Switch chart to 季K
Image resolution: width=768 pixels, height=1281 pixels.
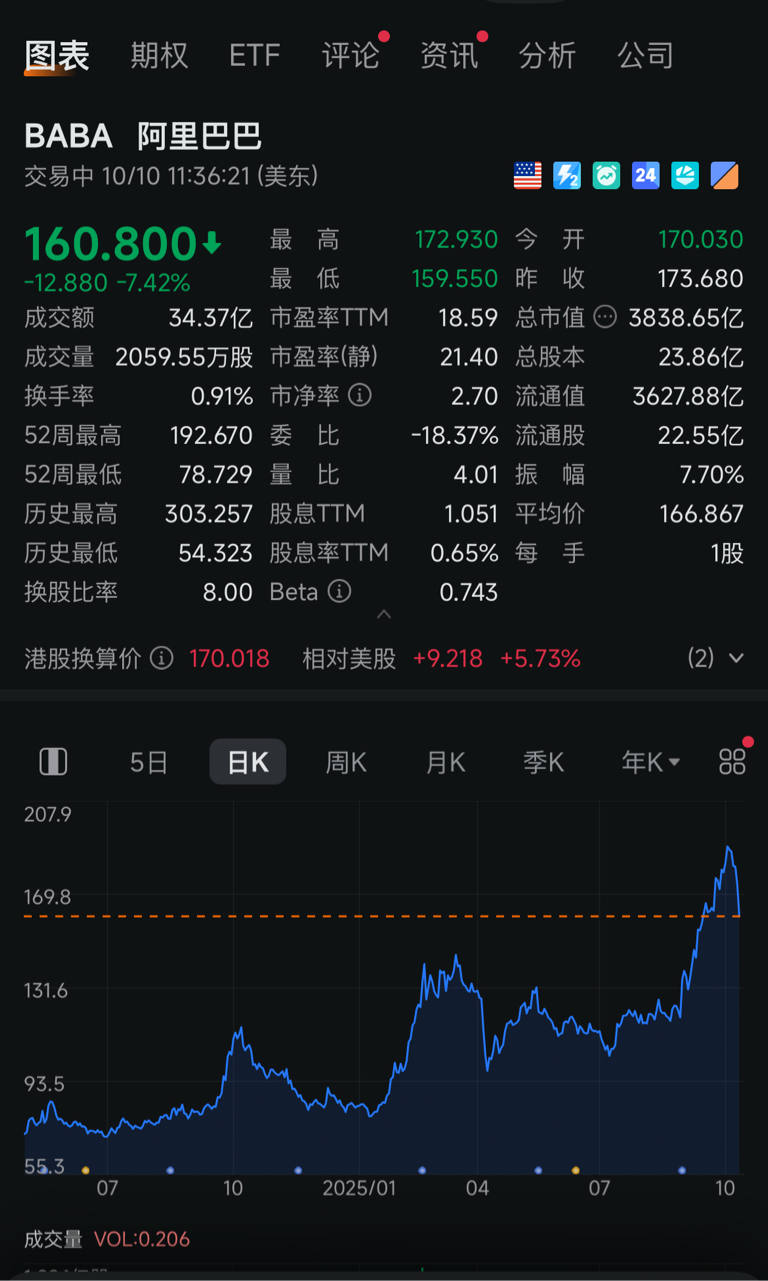pos(544,763)
